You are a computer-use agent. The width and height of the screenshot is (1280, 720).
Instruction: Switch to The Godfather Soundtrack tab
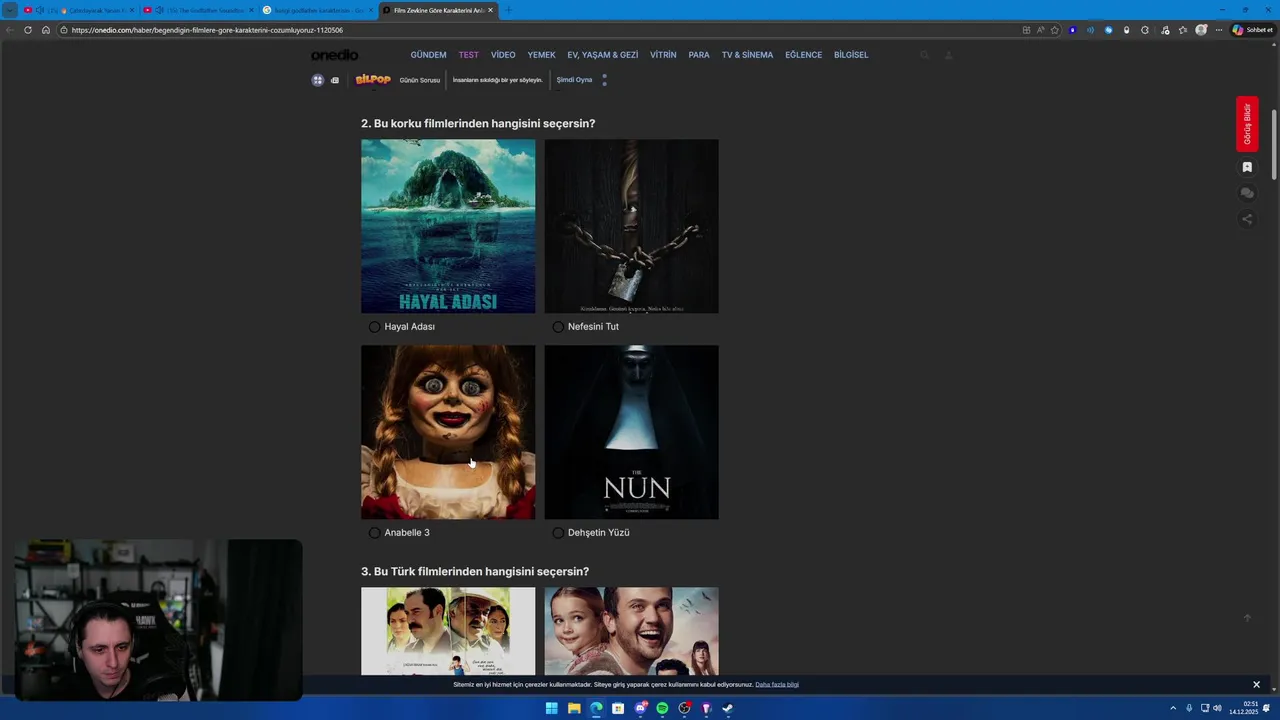198,10
